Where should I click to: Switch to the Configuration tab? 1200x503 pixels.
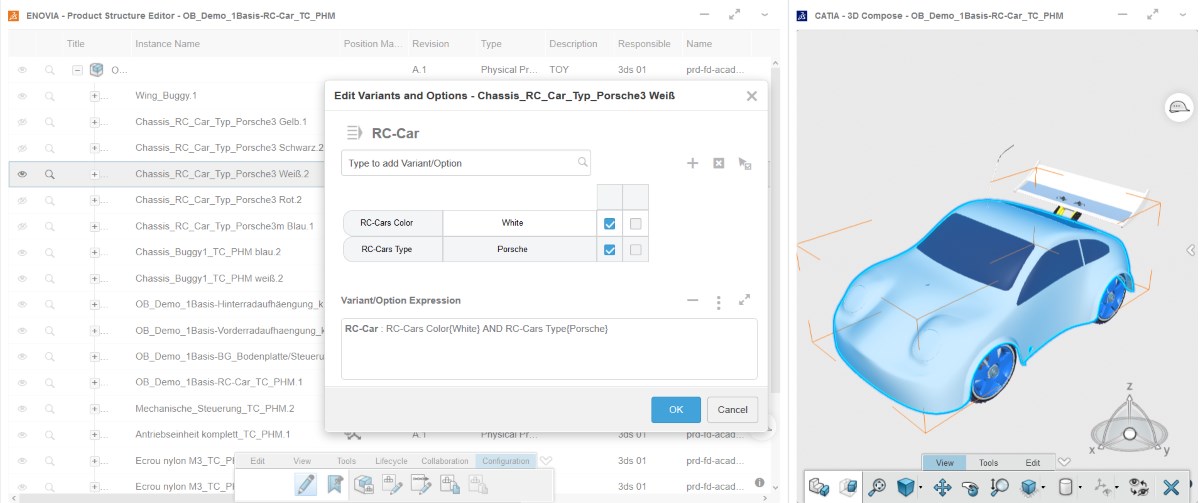[505, 461]
